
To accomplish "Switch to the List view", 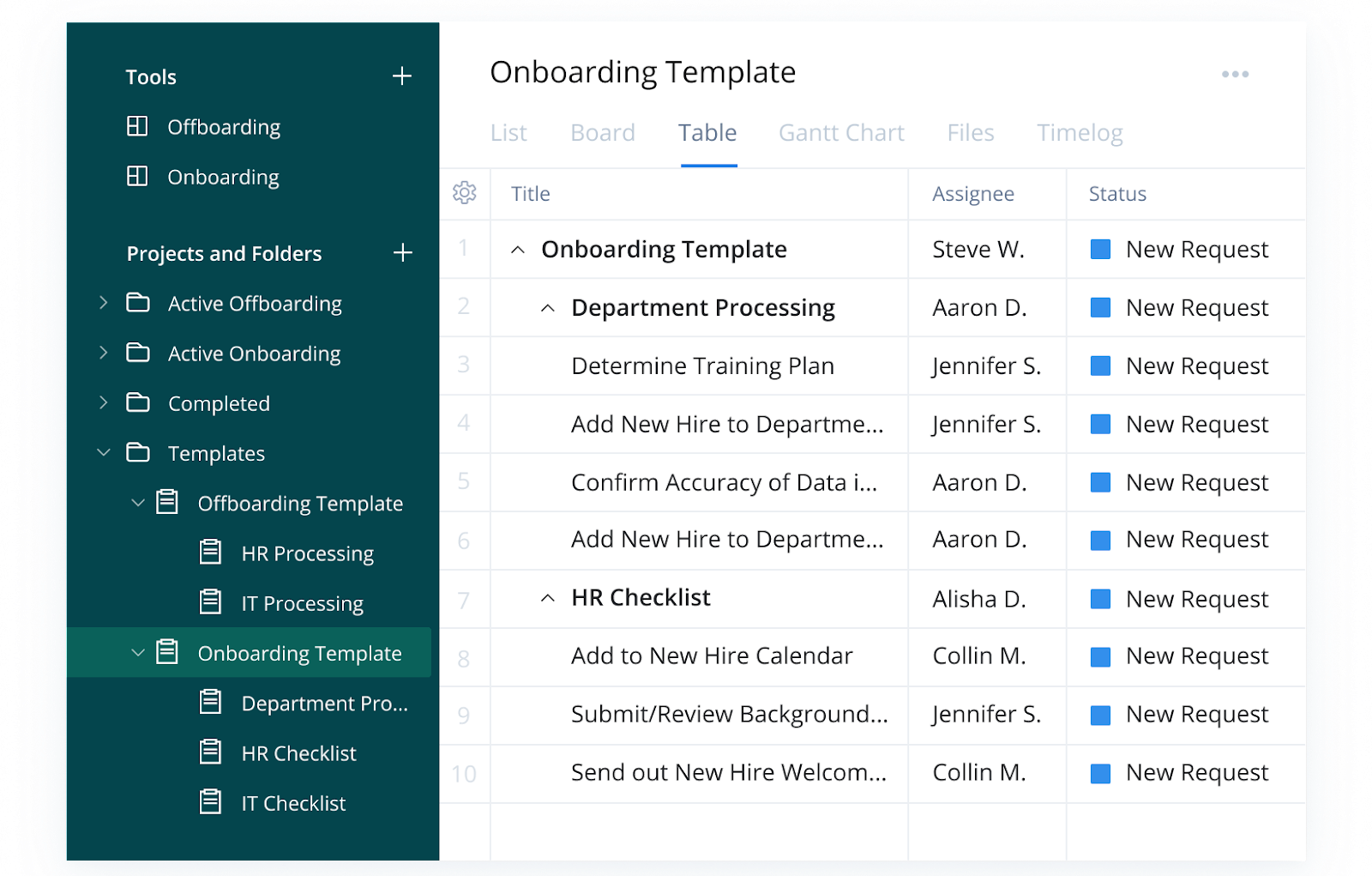I will (x=508, y=132).
